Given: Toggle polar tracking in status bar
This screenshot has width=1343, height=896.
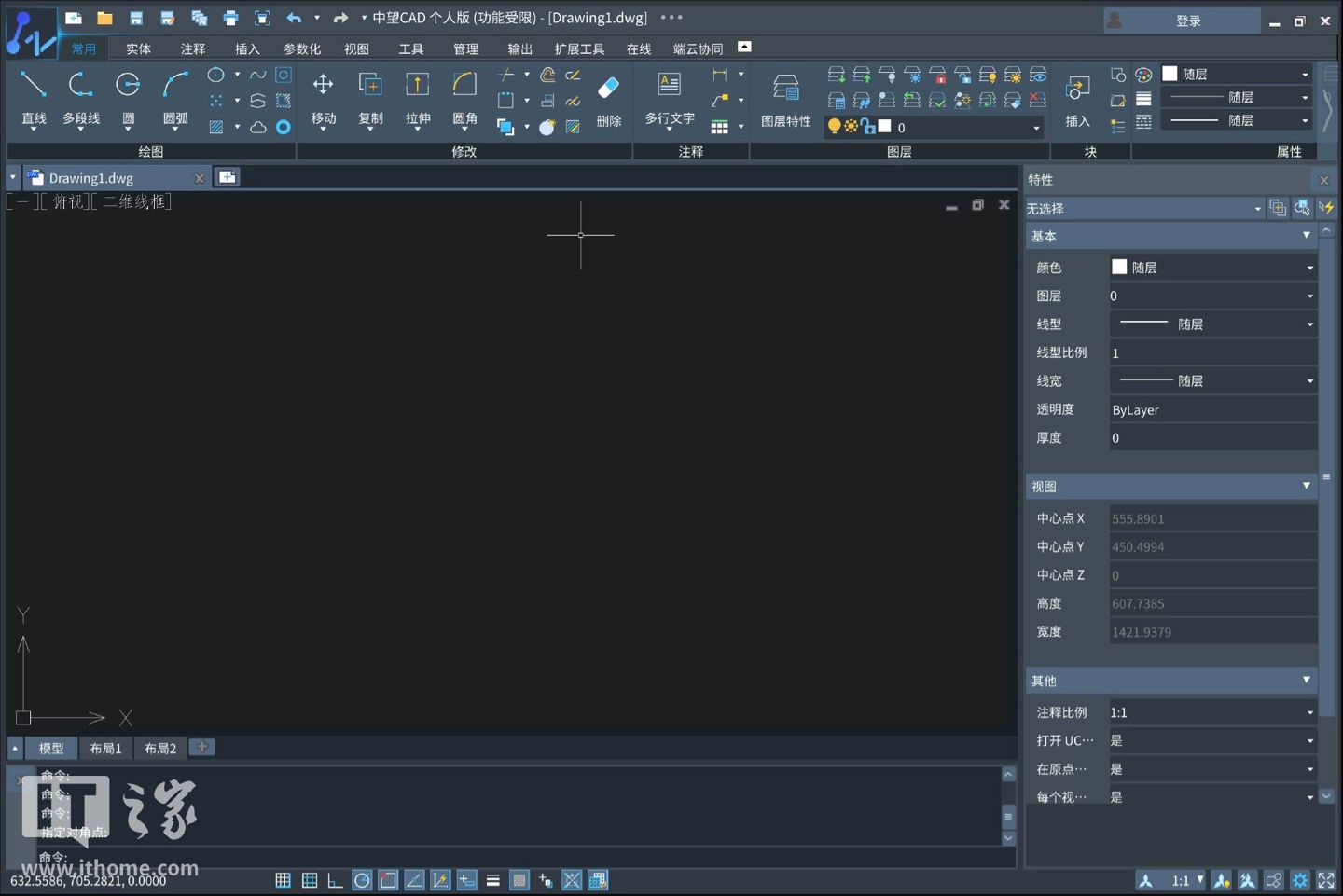Looking at the screenshot, I should (362, 880).
